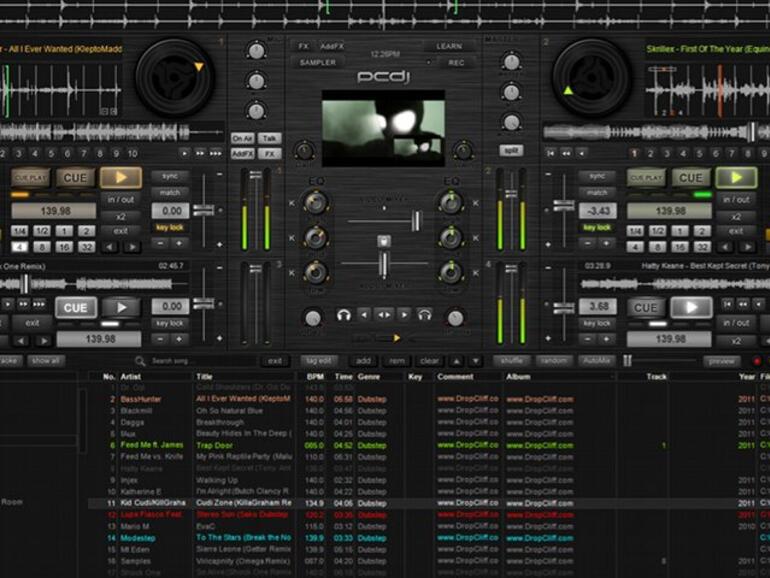
Task: Click the search magnifier icon in the browser
Action: click(x=142, y=361)
